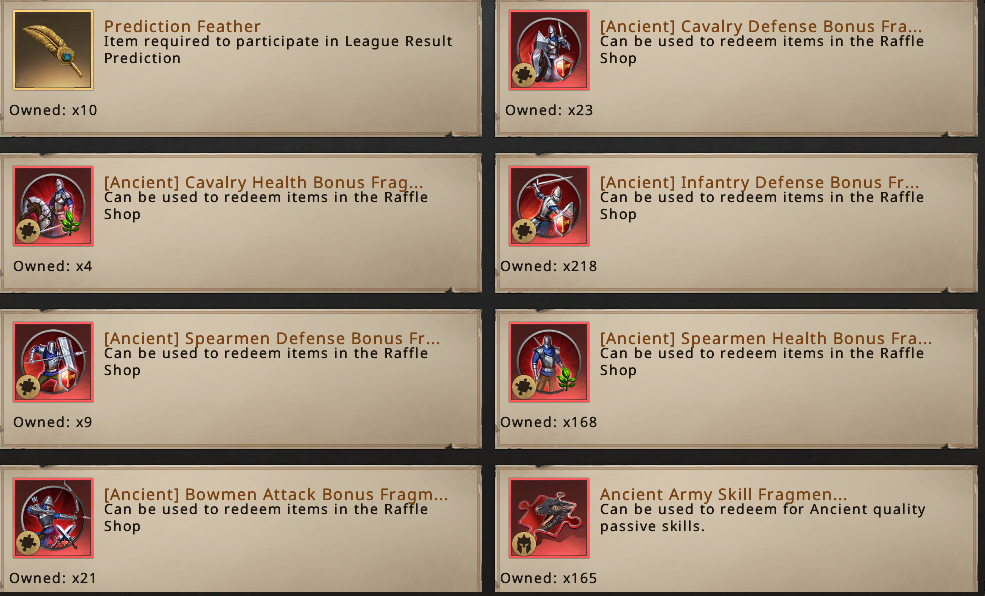
Task: Select the League Result Prediction description text
Action: click(278, 50)
